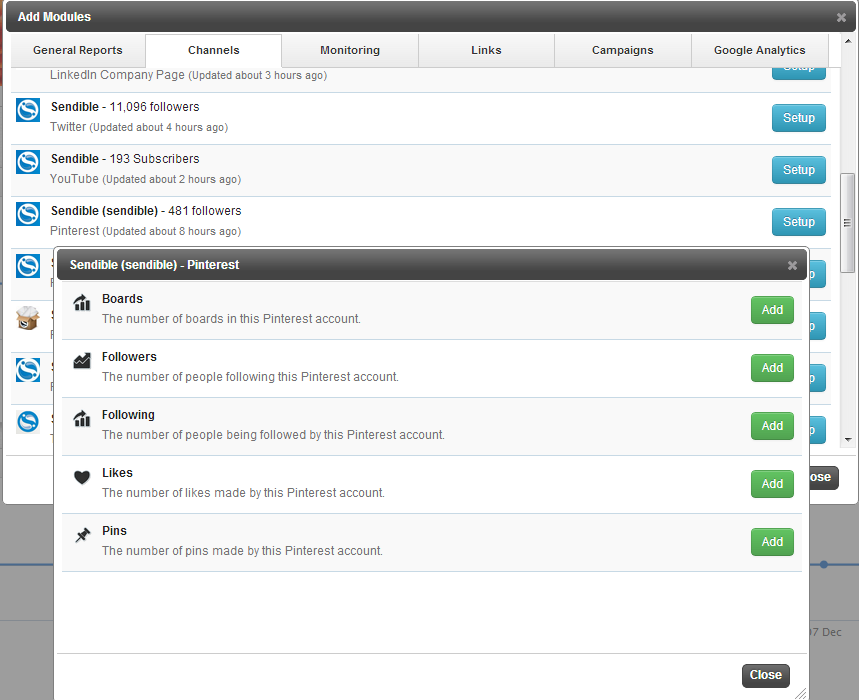The width and height of the screenshot is (859, 700).
Task: Open the General Reports tab
Action: (x=78, y=50)
